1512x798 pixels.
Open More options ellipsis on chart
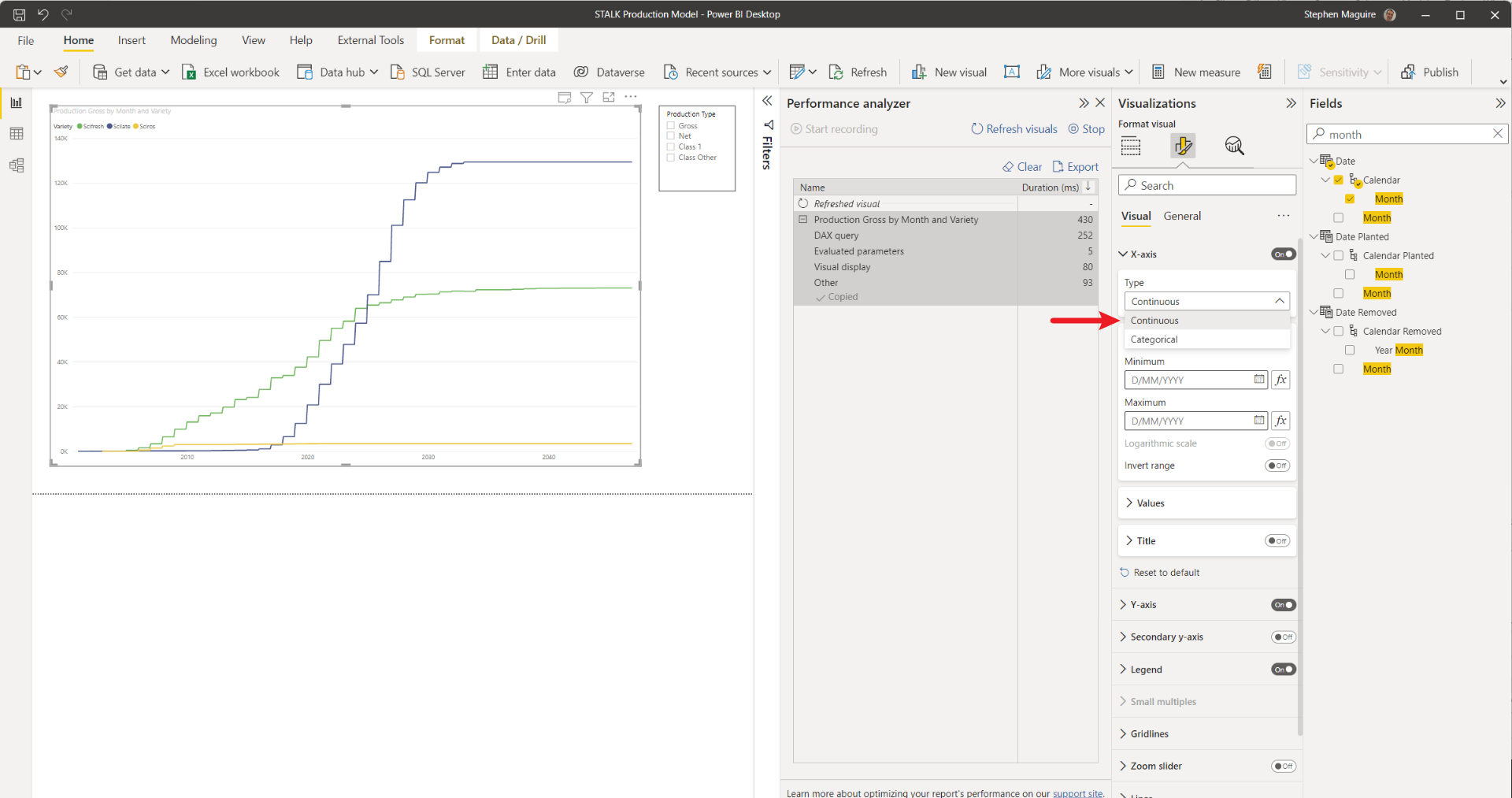tap(631, 97)
